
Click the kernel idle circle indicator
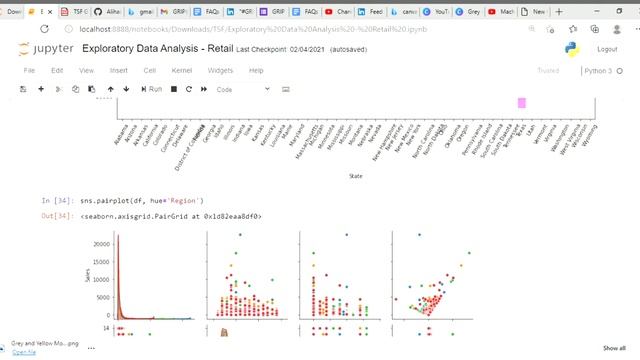tap(620, 71)
